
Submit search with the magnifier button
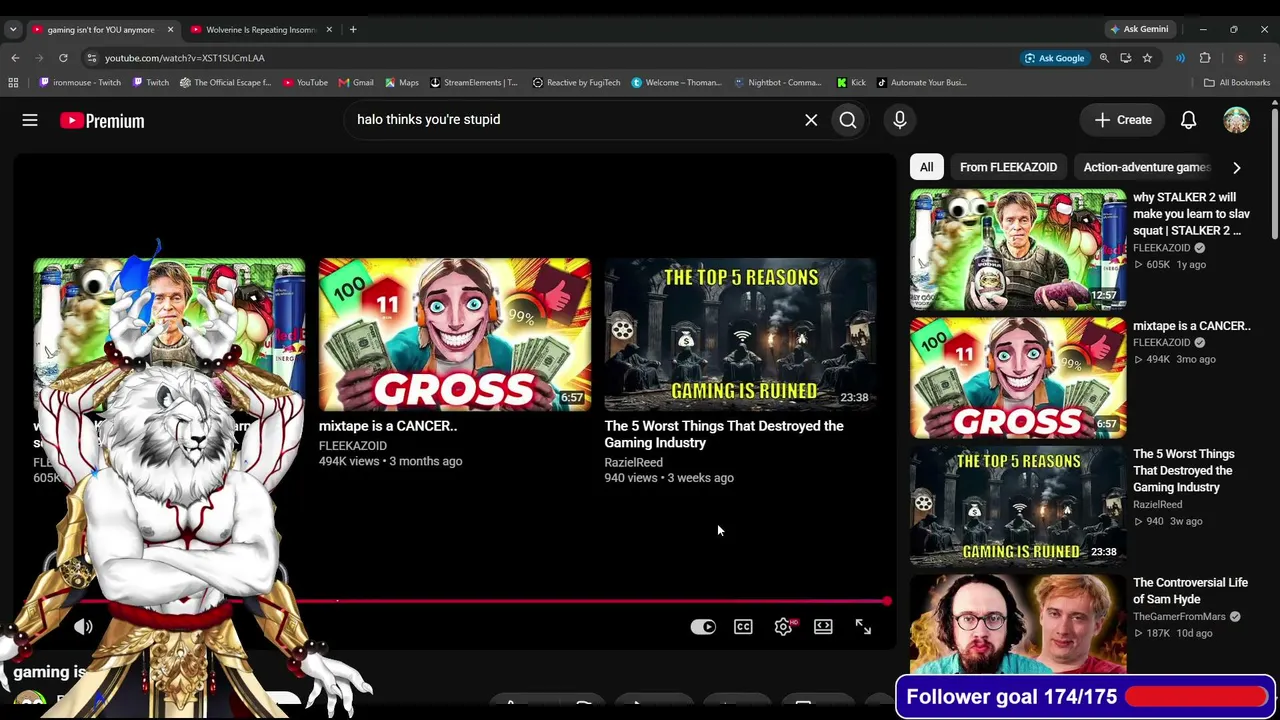coord(848,120)
